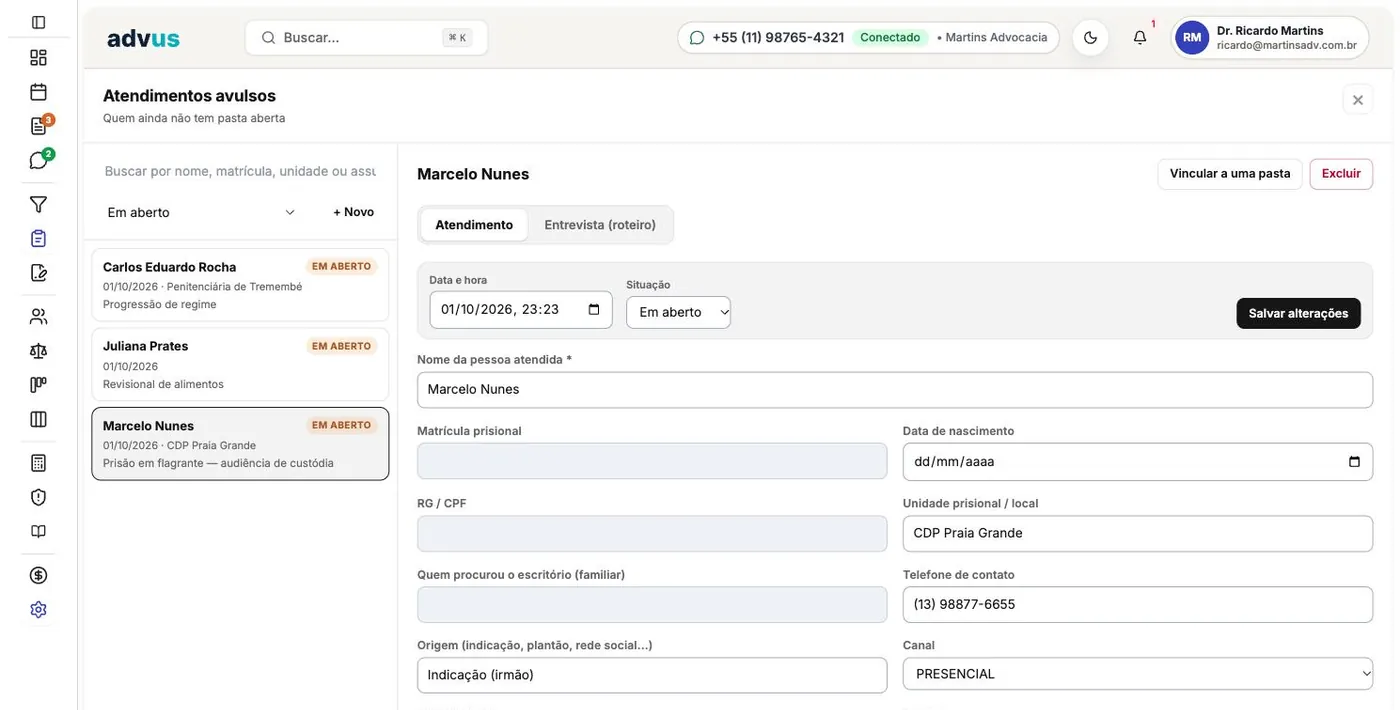The height and width of the screenshot is (710, 1400).
Task: Open the open-book icon
Action: pos(38,531)
